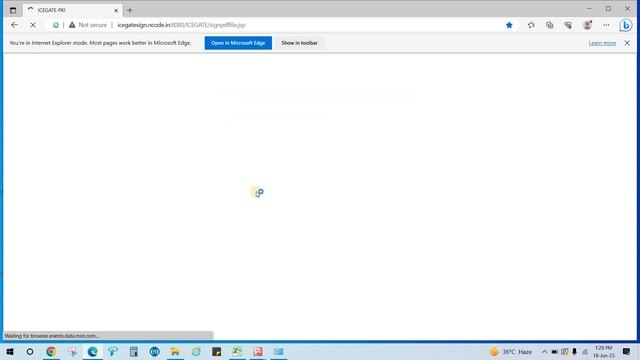Switch to Microsoft Edge on taskbar
This screenshot has height=360, width=640.
click(93, 351)
